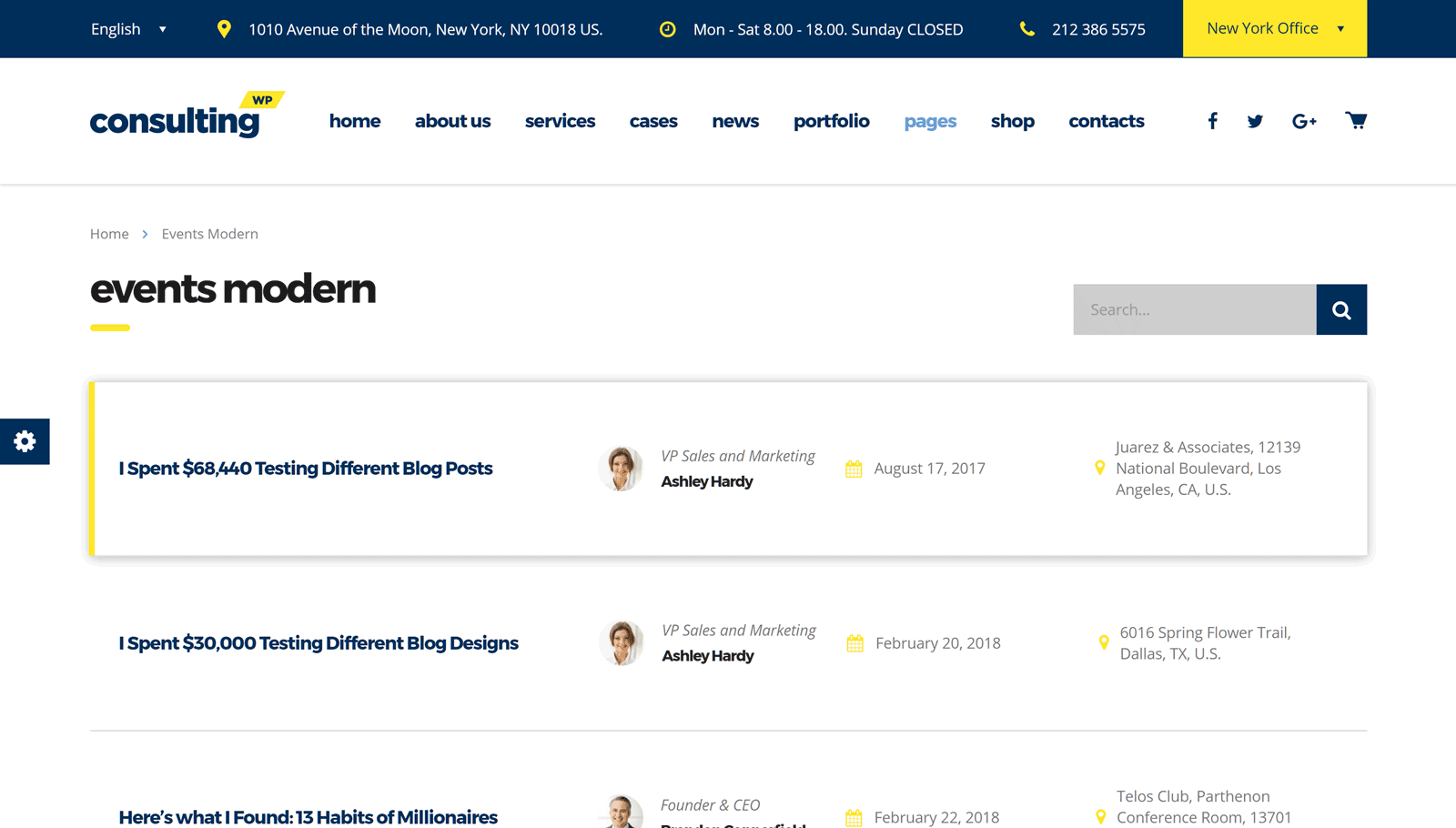Image resolution: width=1456 pixels, height=828 pixels.
Task: Click Ashley Hardy's avatar in first event
Action: point(621,469)
